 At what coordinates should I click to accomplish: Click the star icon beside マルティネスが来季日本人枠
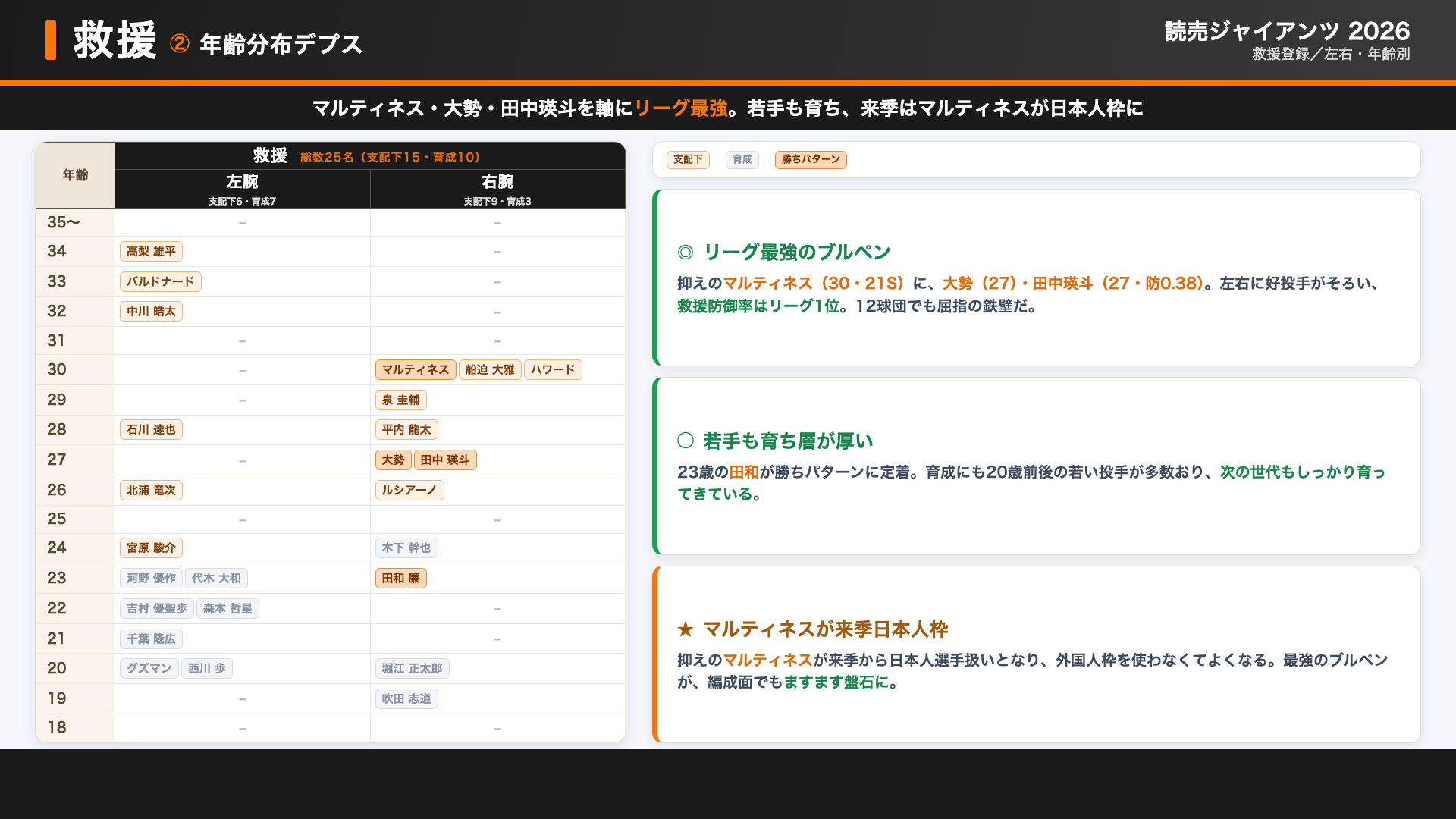[x=686, y=629]
